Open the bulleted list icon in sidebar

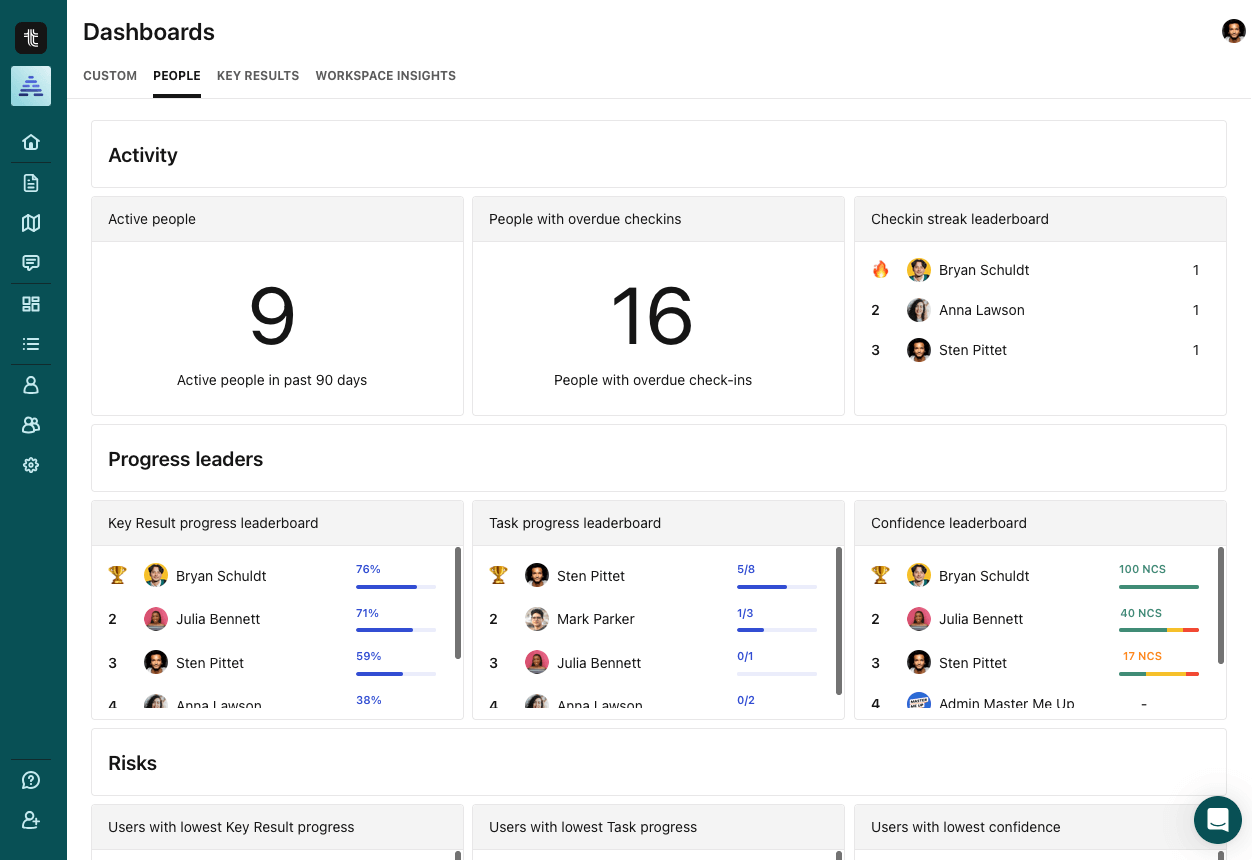(x=31, y=344)
